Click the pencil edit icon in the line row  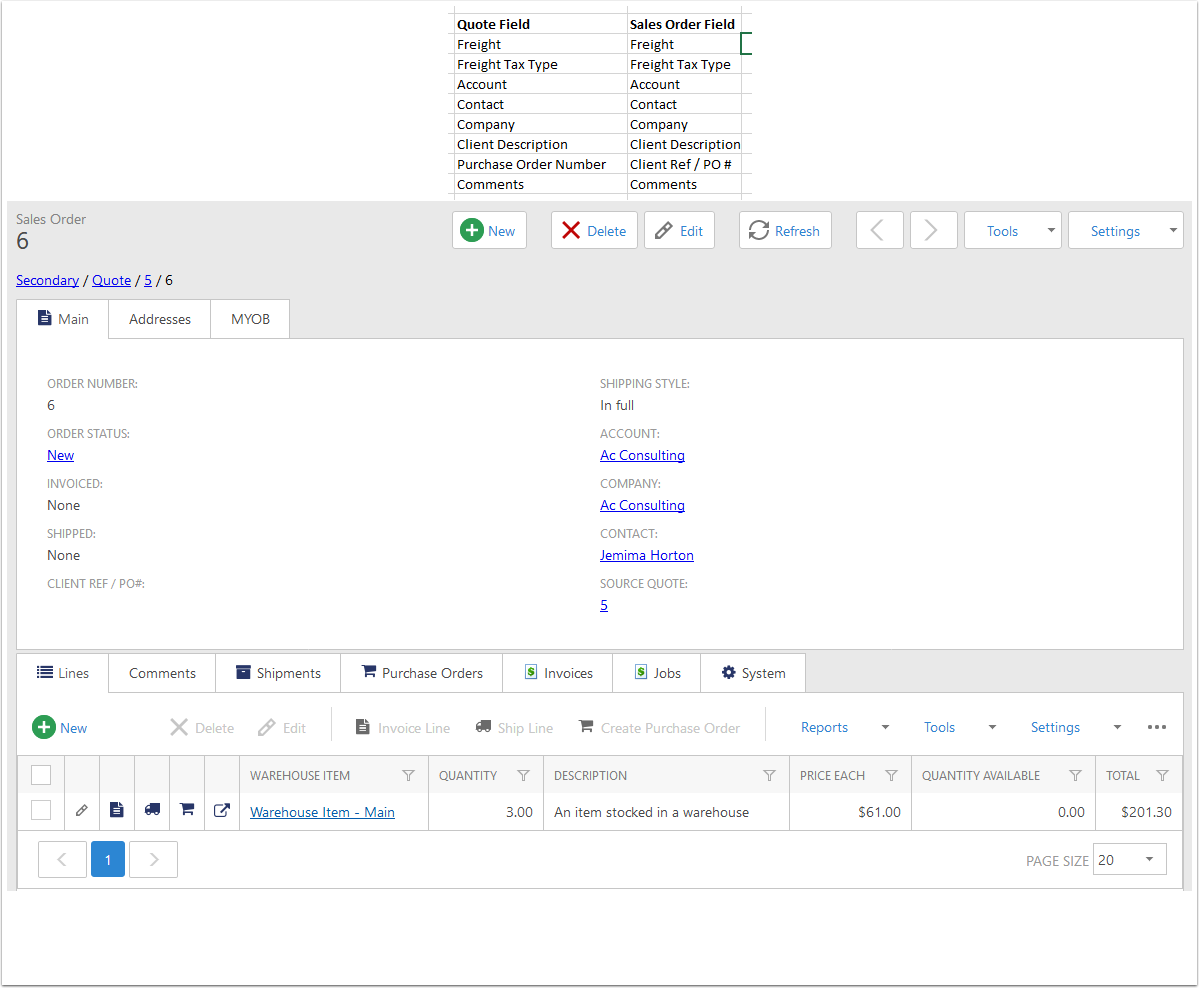coord(82,811)
